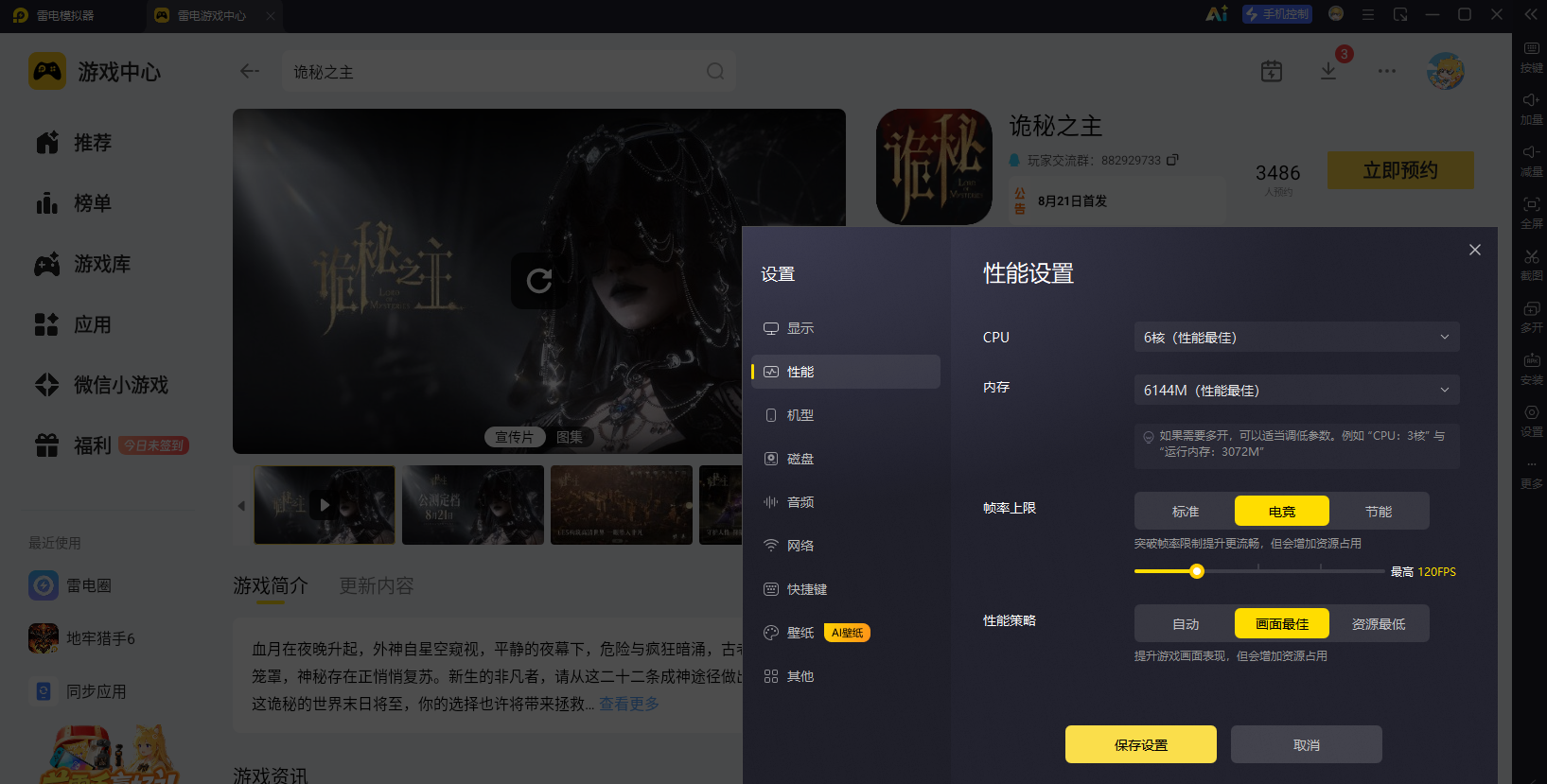The image size is (1547, 784).
Task: Open the calendar check-in icon
Action: 1272,71
